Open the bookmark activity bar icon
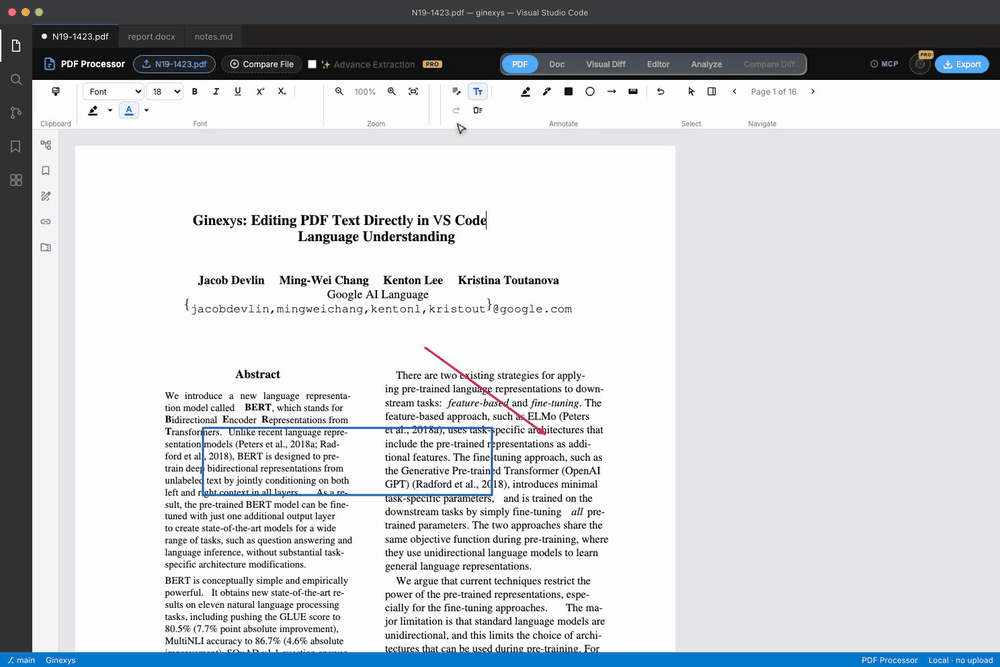 [x=16, y=146]
